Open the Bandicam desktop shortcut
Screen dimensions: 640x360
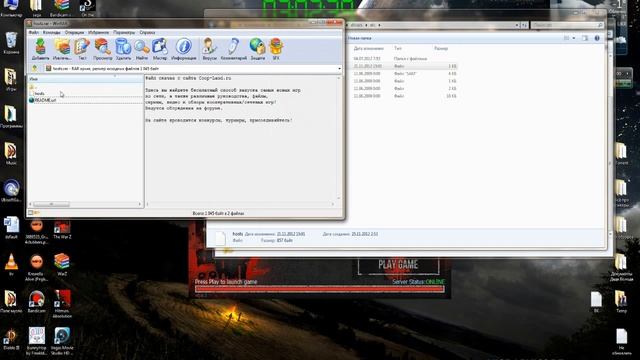coord(36,301)
